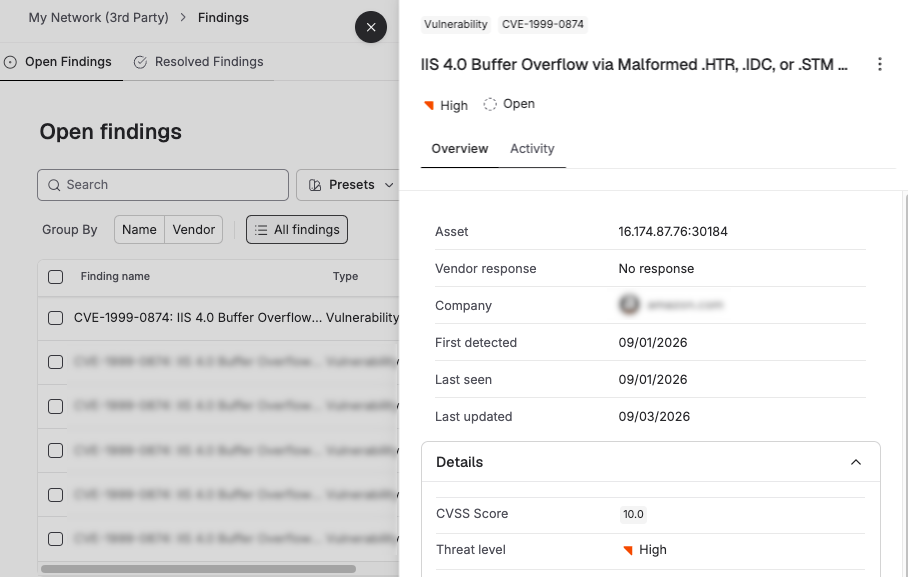Close the finding details panel

(371, 27)
